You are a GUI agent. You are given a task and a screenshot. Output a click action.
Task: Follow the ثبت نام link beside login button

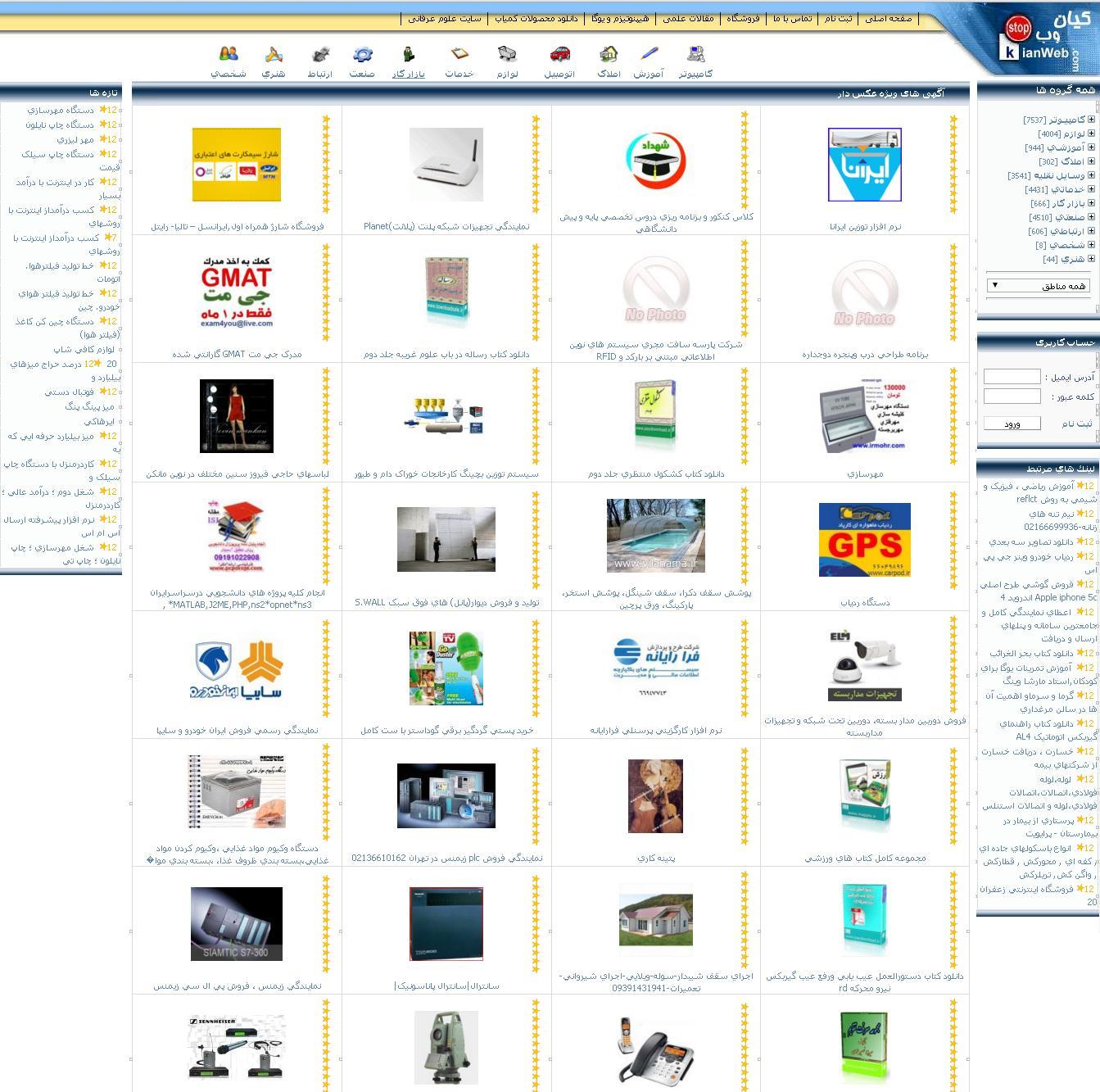[x=1077, y=424]
